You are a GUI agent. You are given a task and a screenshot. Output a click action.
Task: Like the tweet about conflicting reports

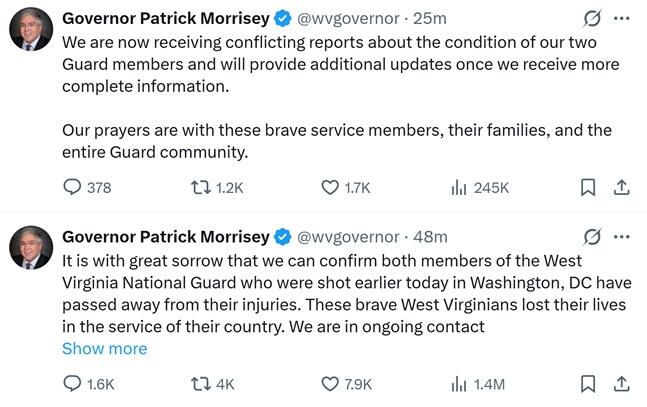click(332, 187)
